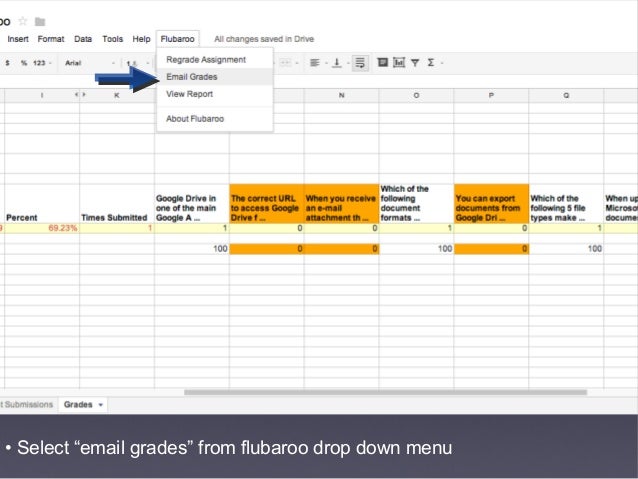638x479 pixels.
Task: Open dropdown arrow beside Sigma functions
Action: coord(442,63)
